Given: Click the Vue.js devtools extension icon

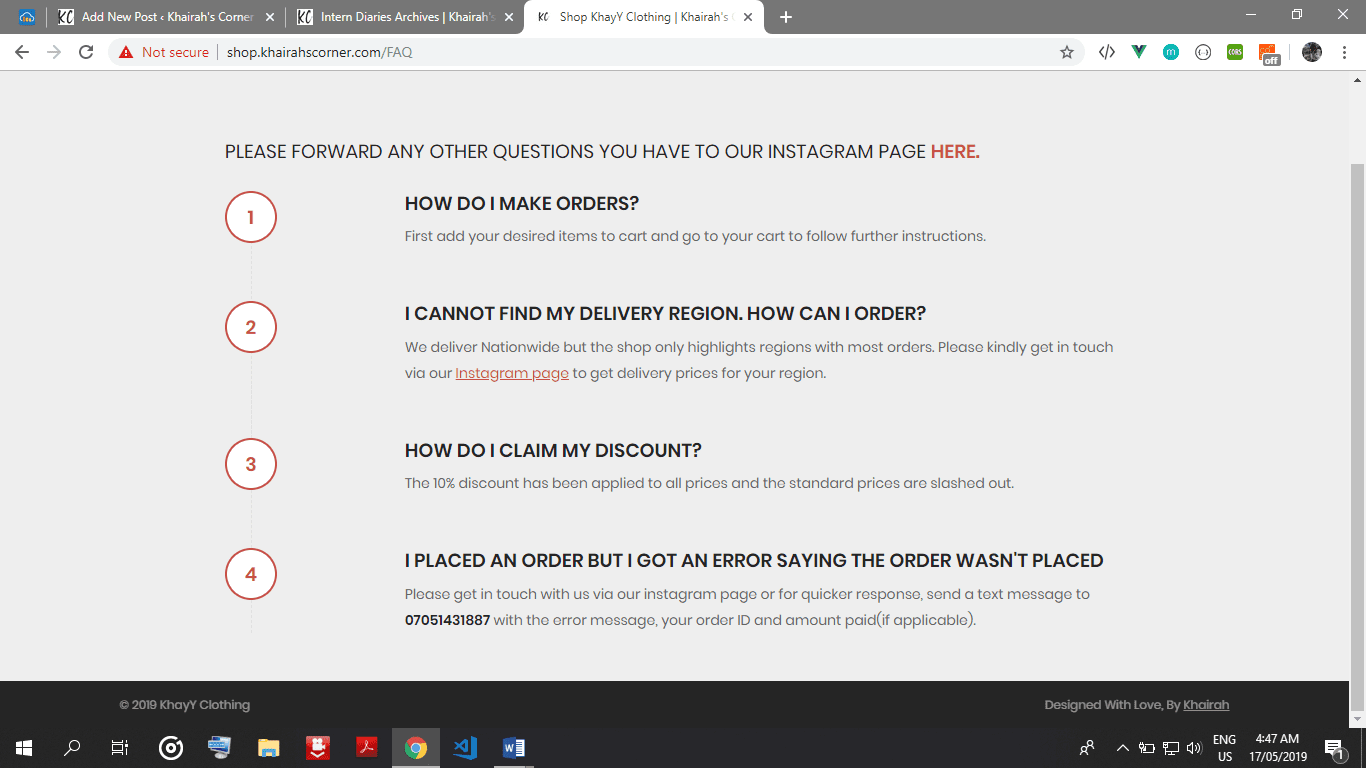Looking at the screenshot, I should 1138,52.
